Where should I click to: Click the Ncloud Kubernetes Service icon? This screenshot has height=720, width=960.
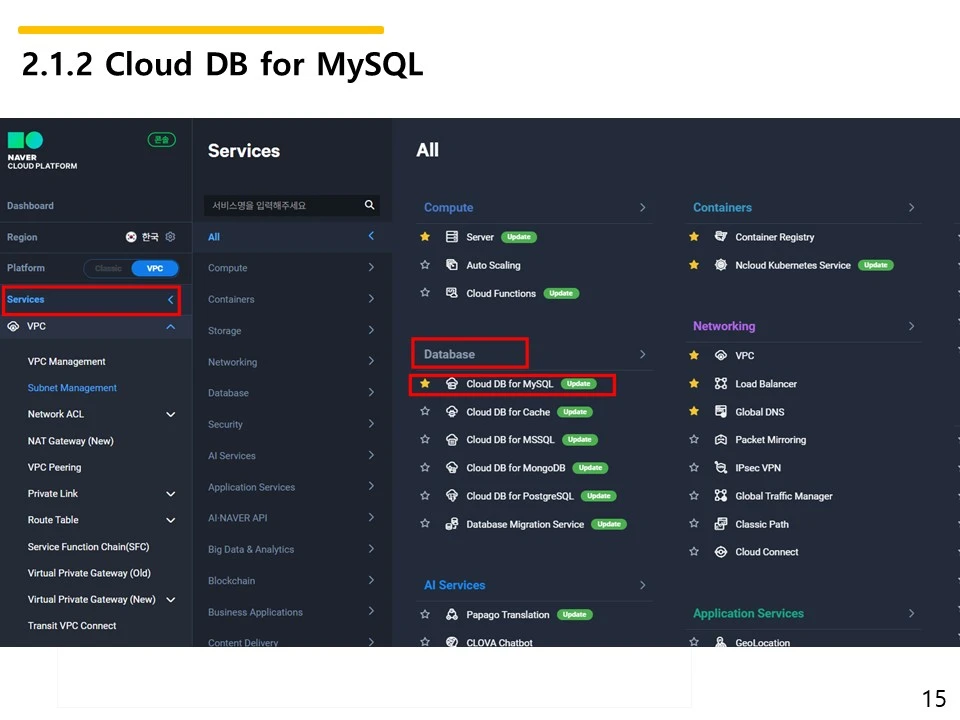tap(721, 264)
